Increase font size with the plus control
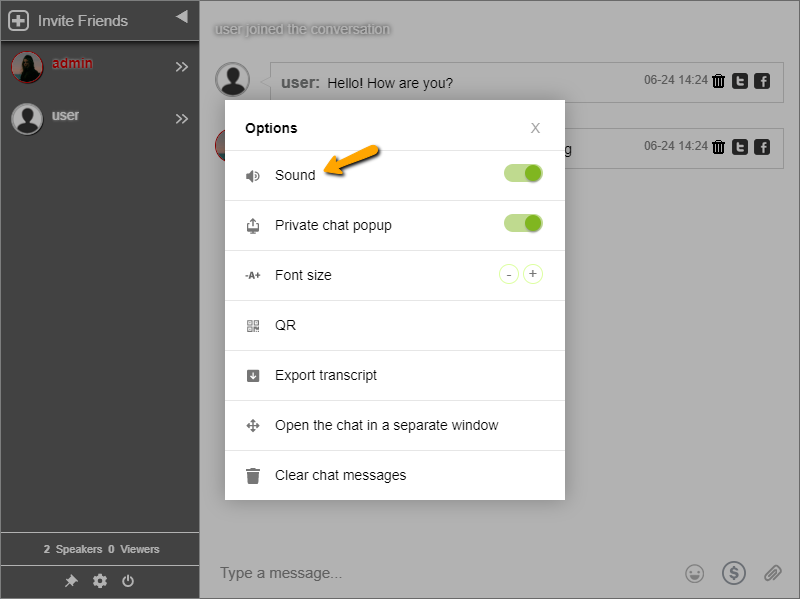800x599 pixels. point(533,273)
